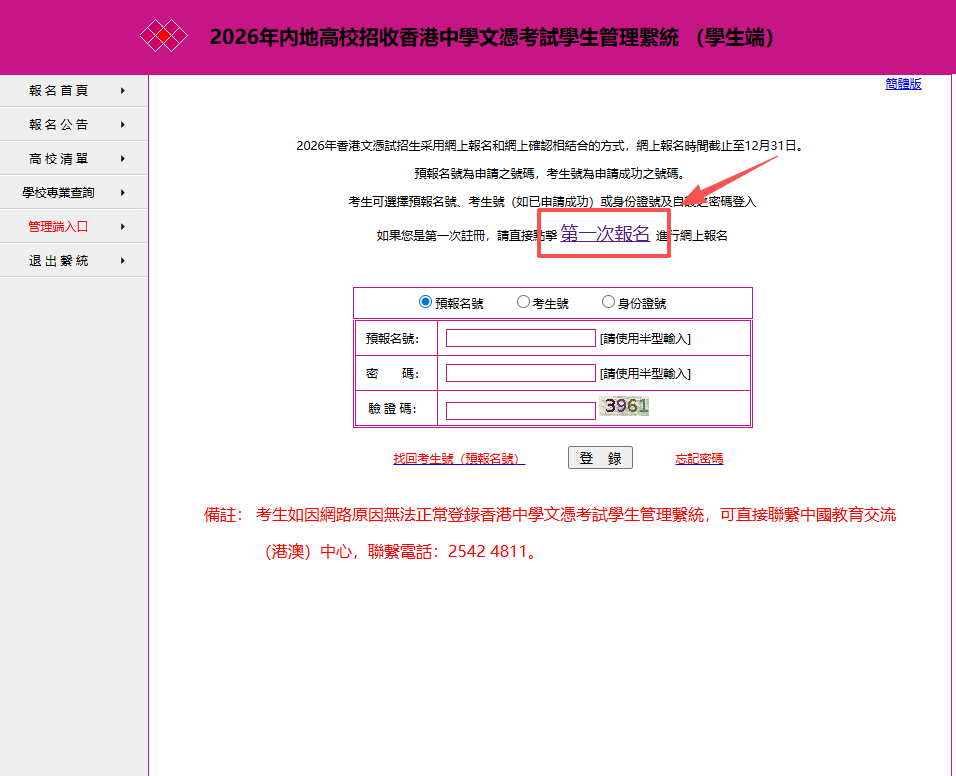Expand the arrow beside 報名公告
The width and height of the screenshot is (956, 776).
point(124,124)
